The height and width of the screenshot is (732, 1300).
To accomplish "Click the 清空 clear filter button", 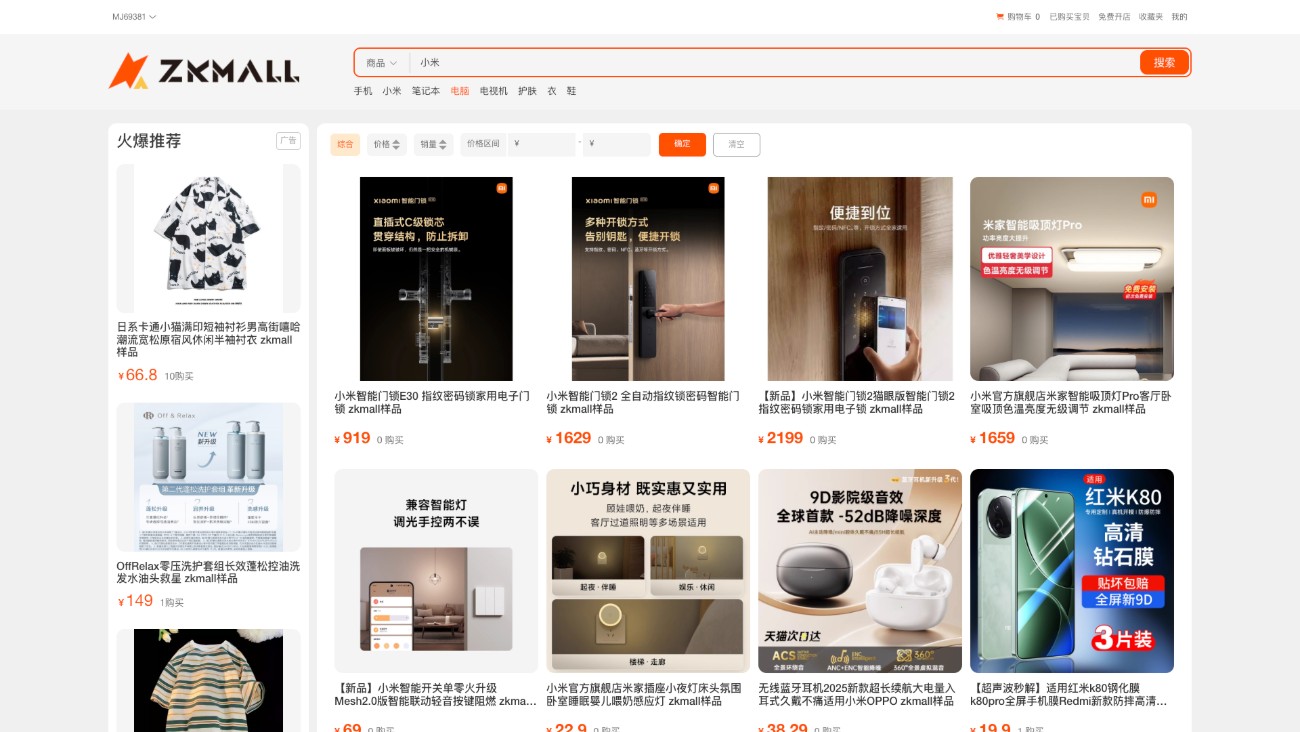I will point(736,144).
